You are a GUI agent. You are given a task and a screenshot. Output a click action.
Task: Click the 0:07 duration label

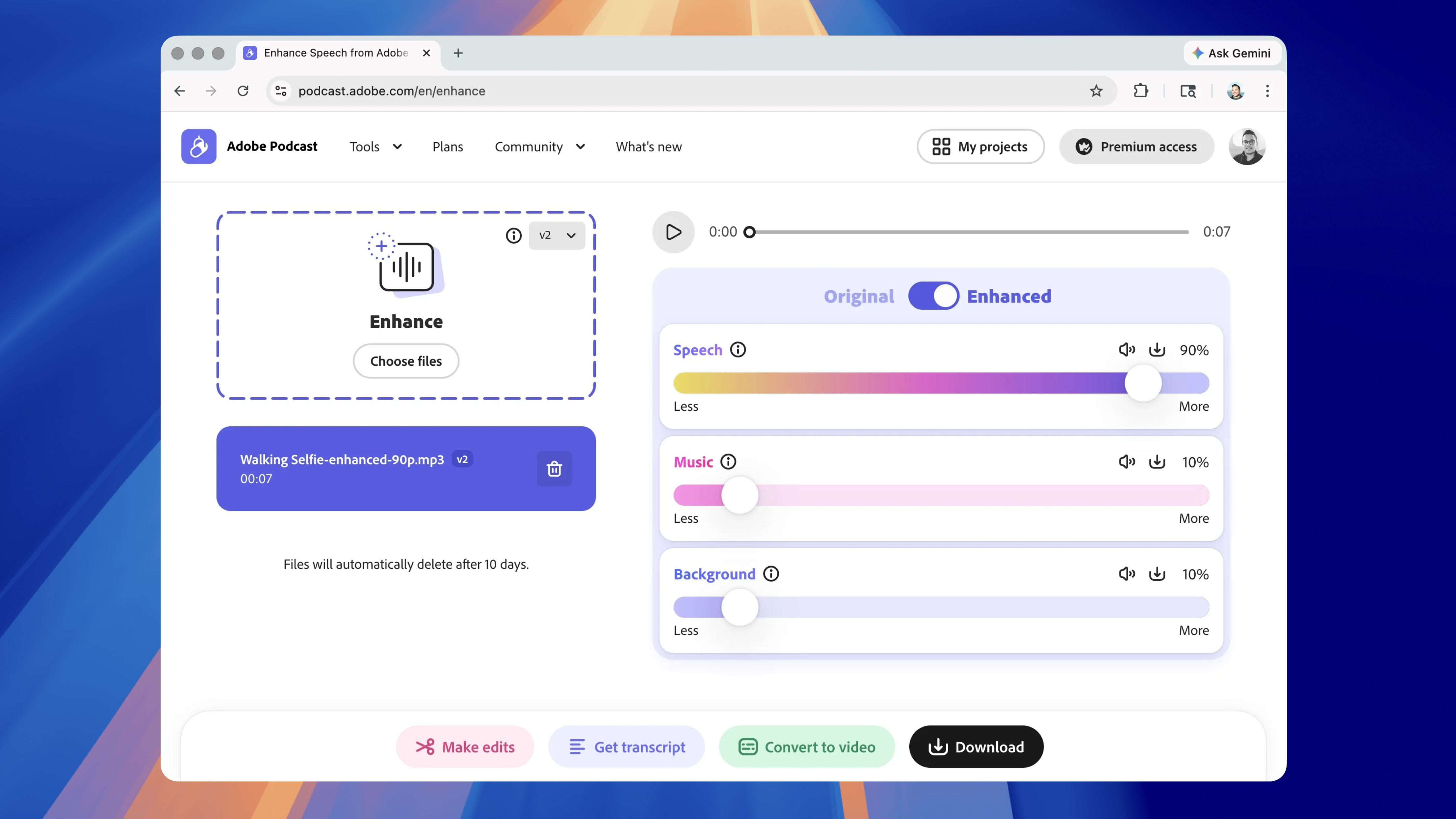coord(1216,232)
